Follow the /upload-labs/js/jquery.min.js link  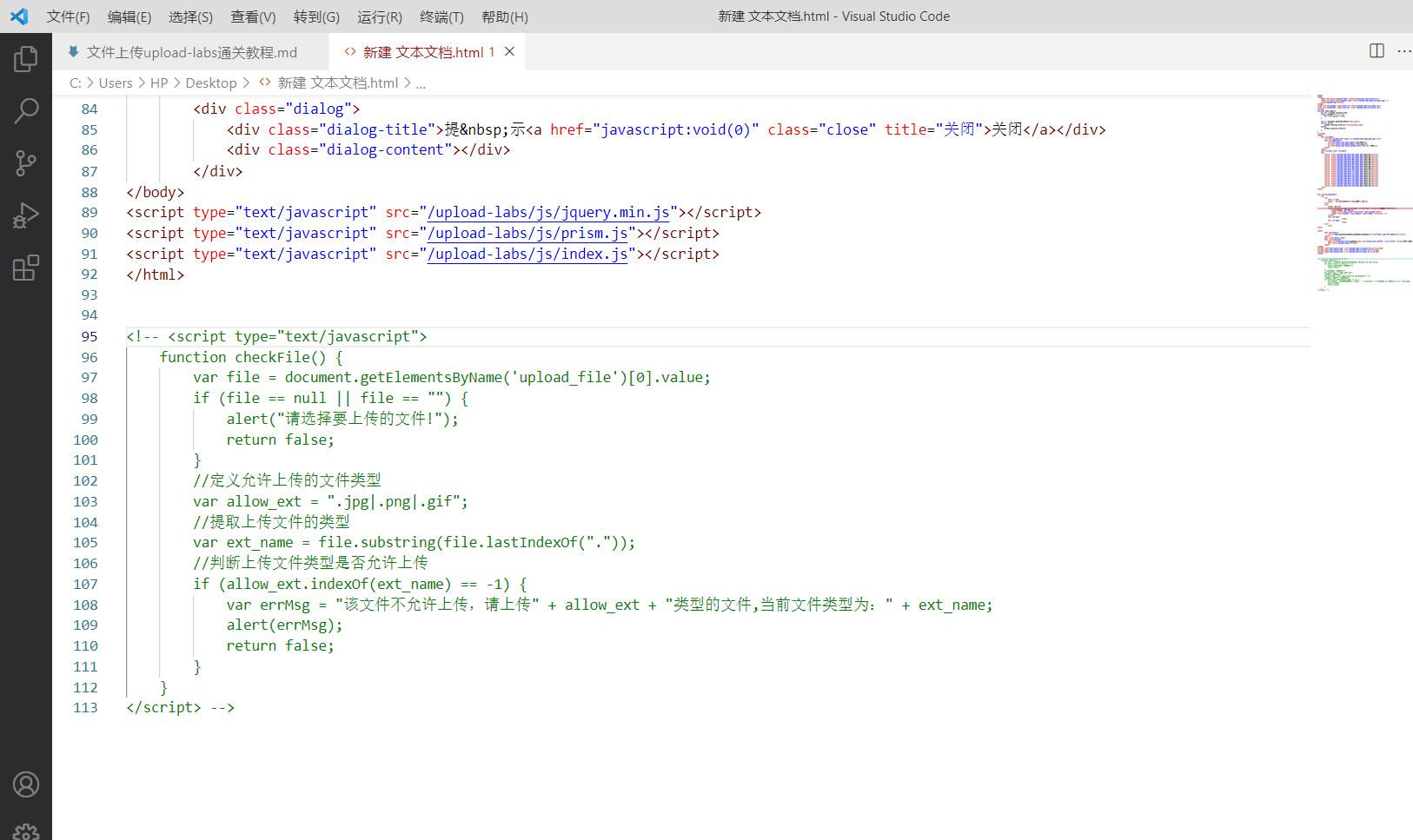548,212
